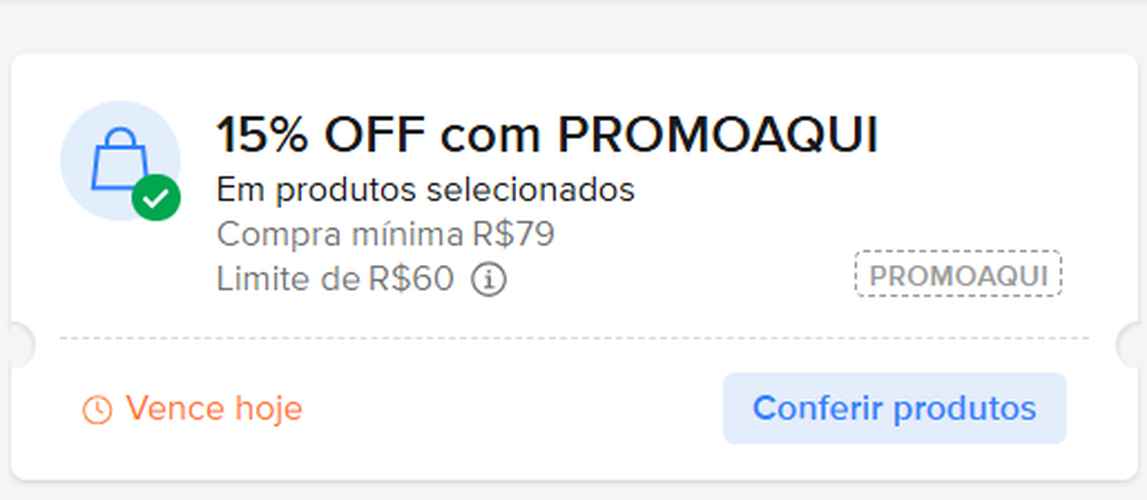1147x500 pixels.
Task: Click the R$79 minimum purchase amount
Action: click(514, 234)
